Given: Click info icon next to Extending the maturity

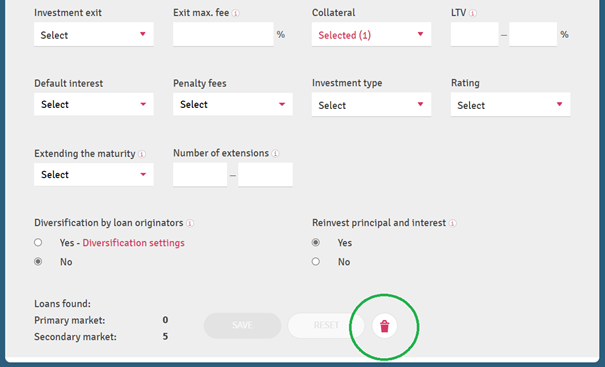Looking at the screenshot, I should [142, 154].
